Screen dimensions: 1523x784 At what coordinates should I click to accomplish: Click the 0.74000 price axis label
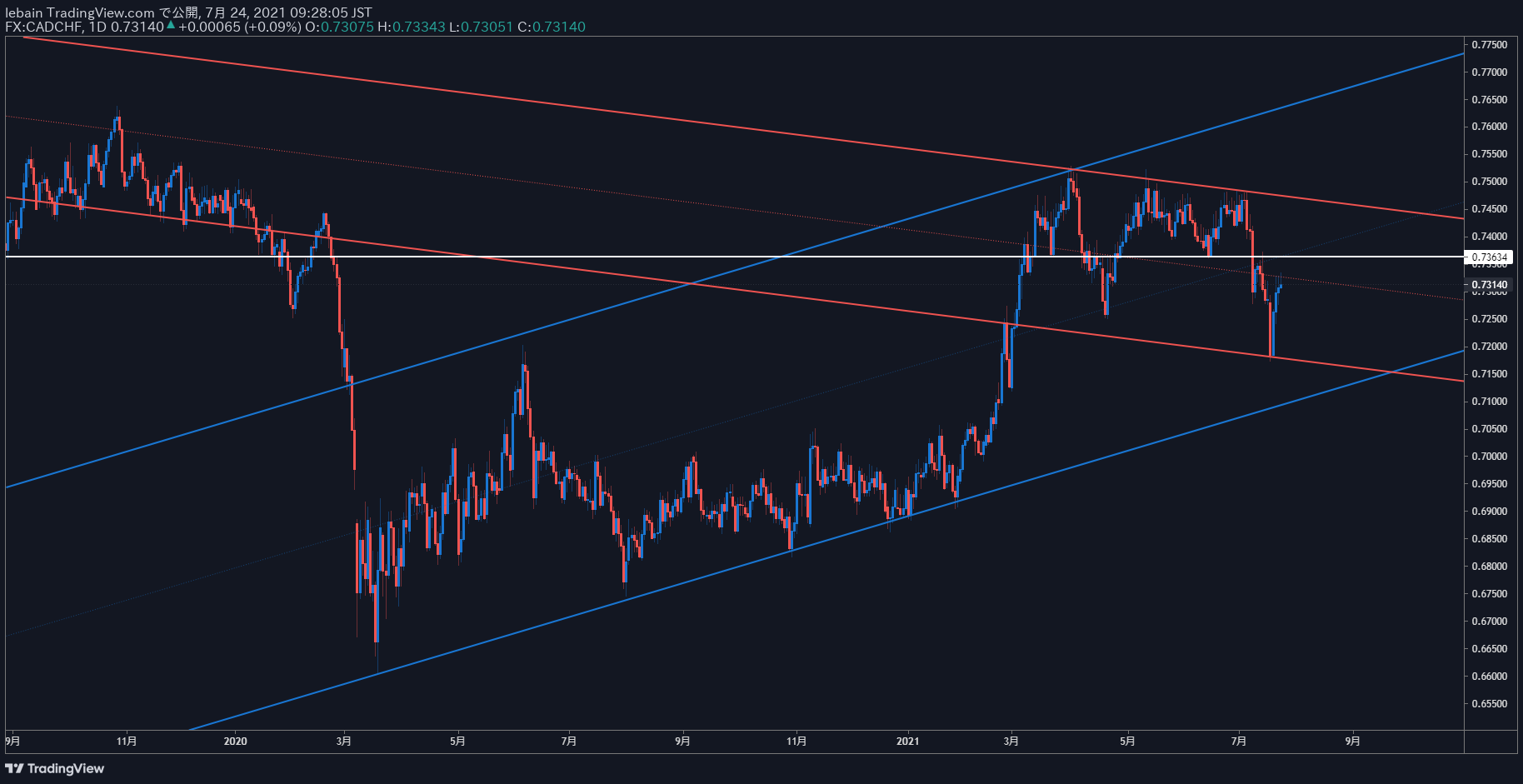point(1490,237)
